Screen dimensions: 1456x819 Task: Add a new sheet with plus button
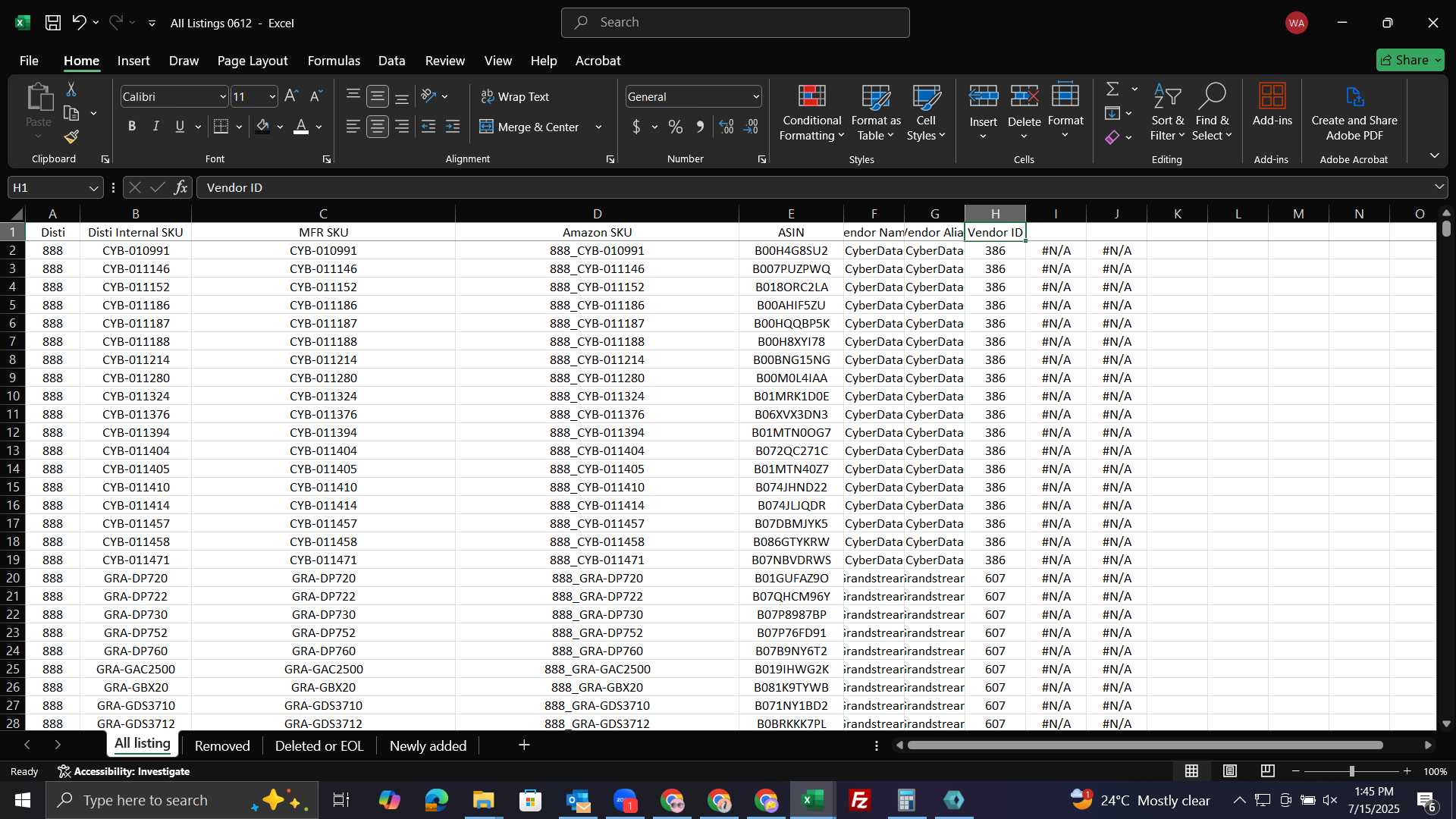coord(524,745)
